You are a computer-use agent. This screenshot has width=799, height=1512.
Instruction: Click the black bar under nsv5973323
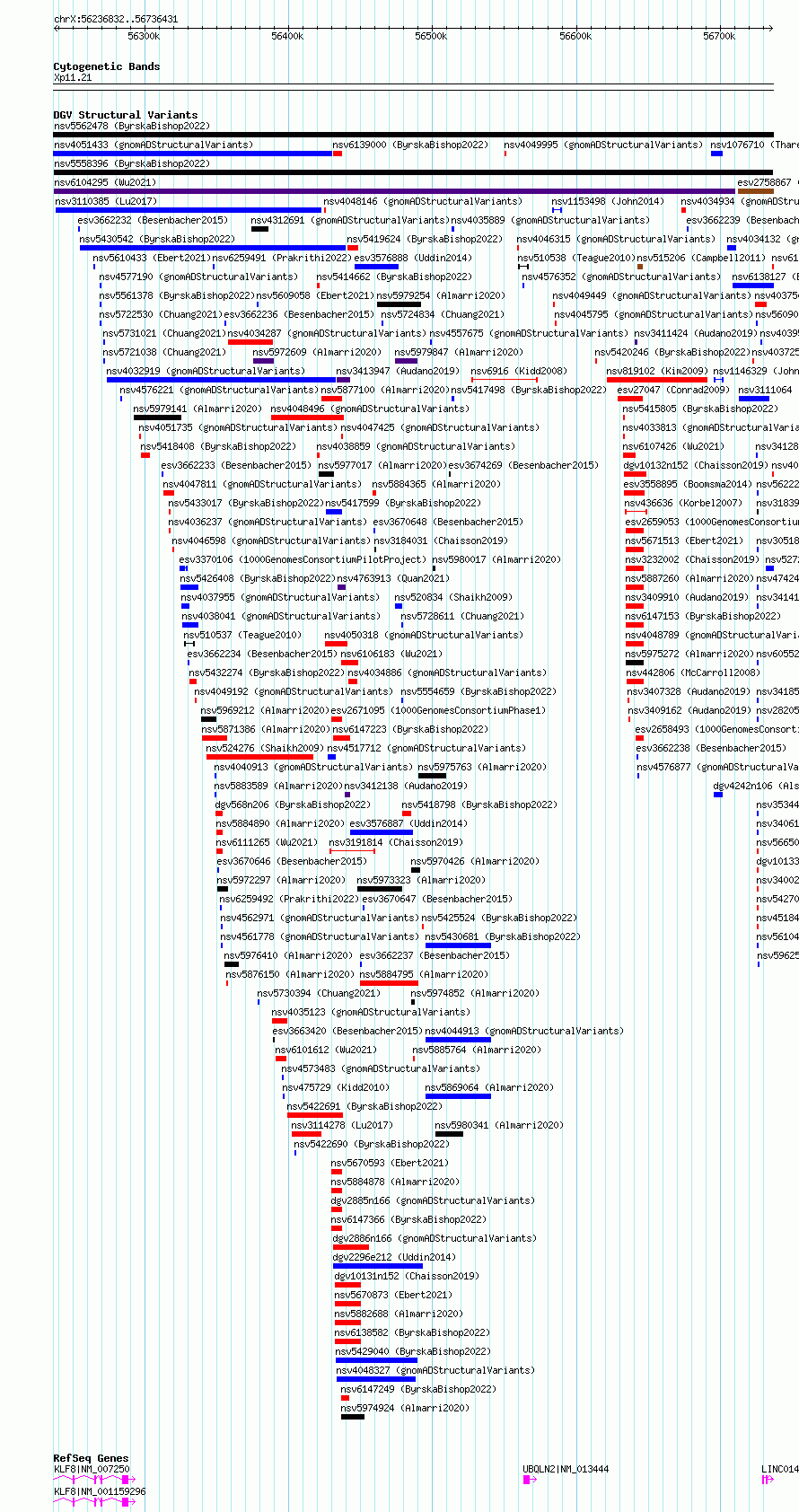coord(380,889)
